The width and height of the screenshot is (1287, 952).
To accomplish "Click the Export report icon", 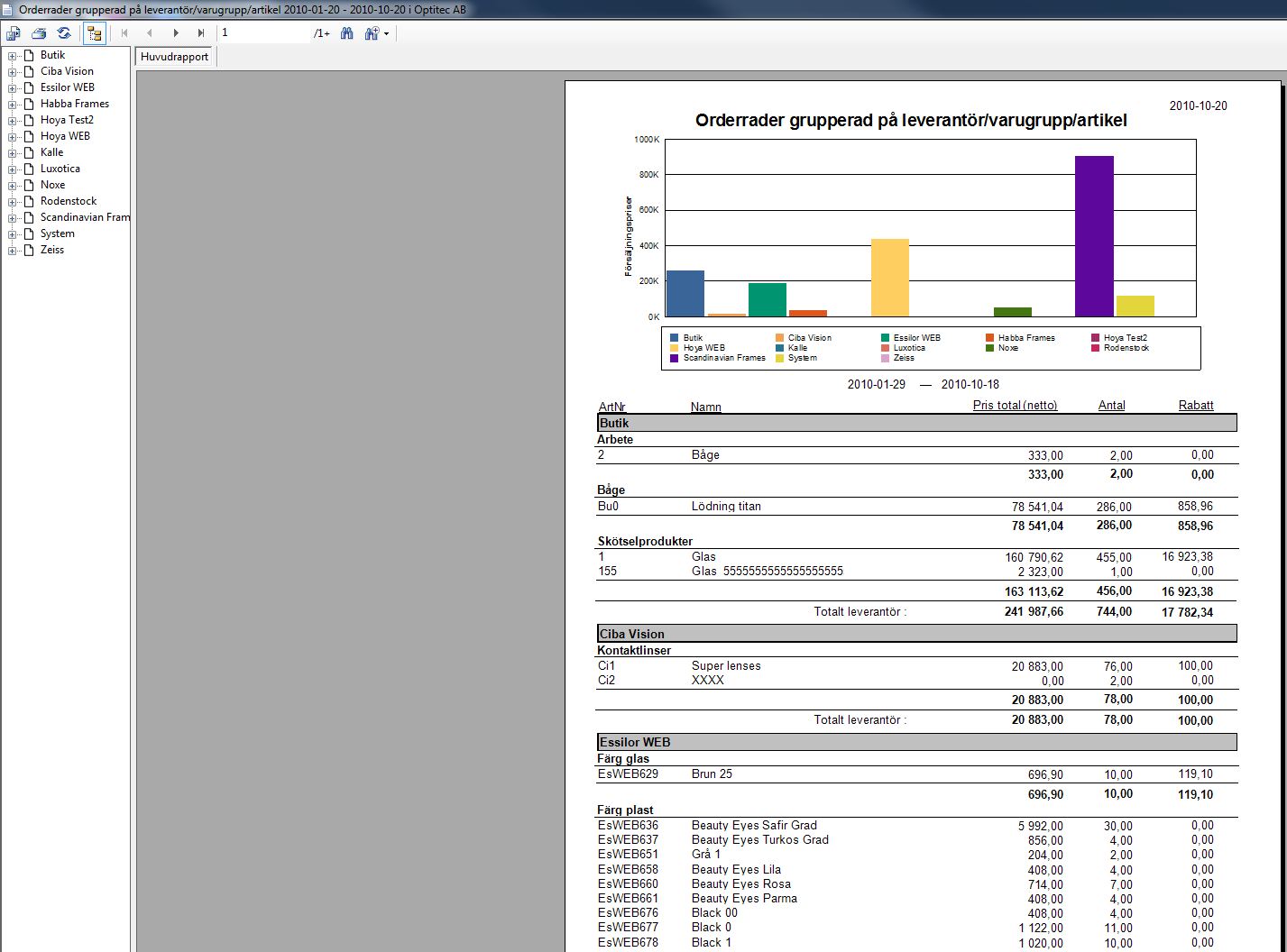I will pos(14,33).
